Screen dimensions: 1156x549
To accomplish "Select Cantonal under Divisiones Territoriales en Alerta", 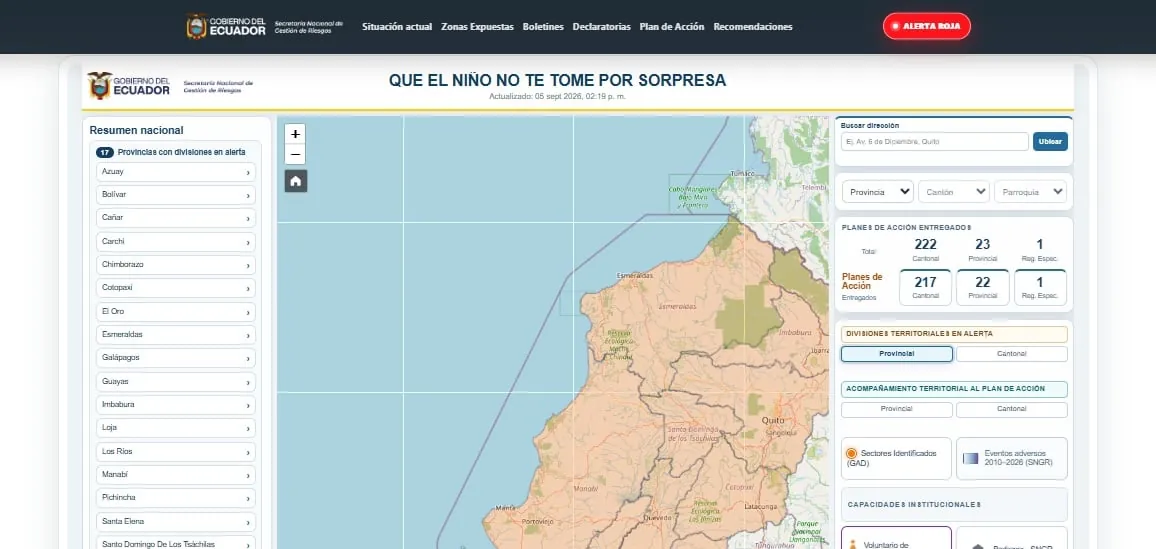I will tap(1012, 354).
